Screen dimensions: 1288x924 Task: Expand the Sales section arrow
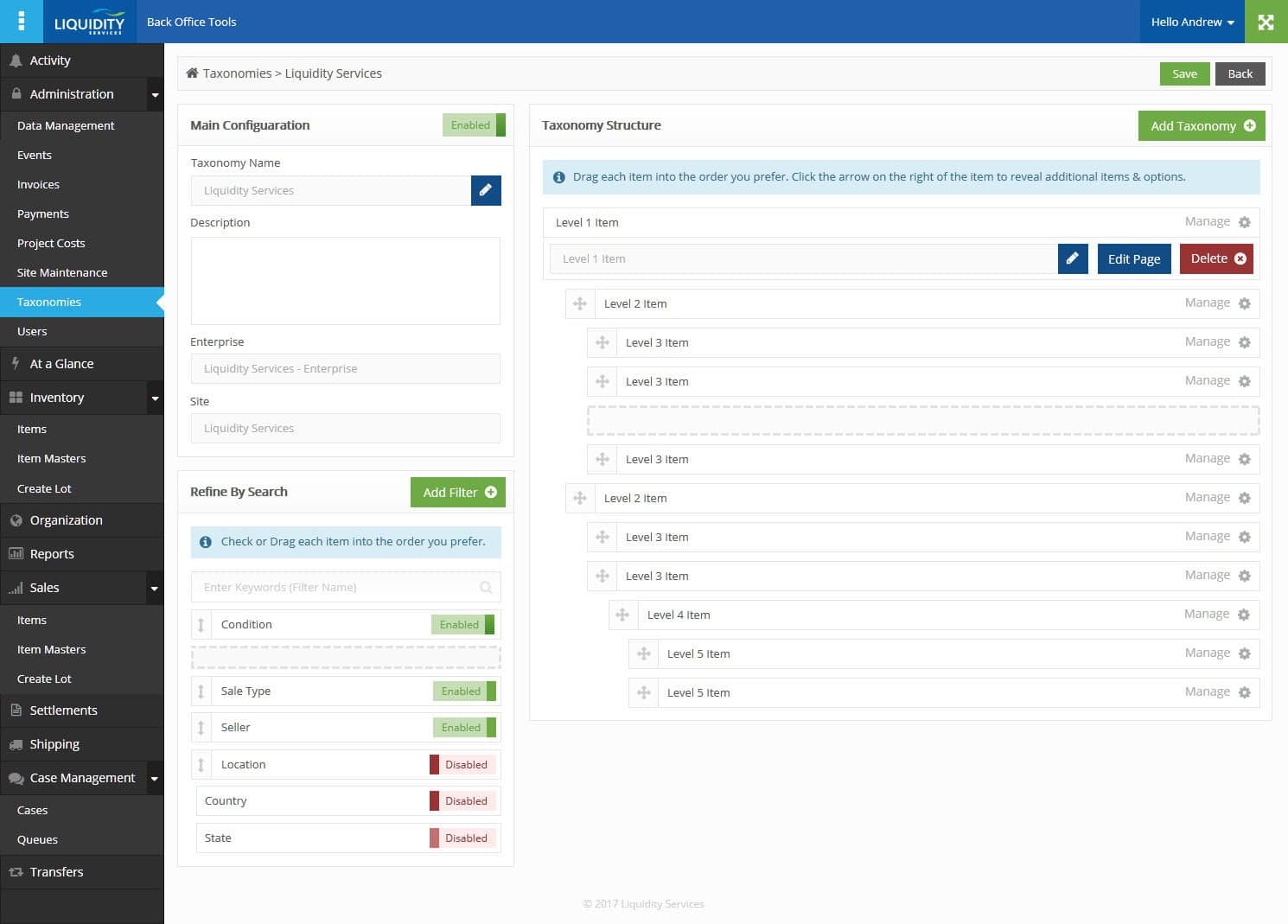coord(155,588)
